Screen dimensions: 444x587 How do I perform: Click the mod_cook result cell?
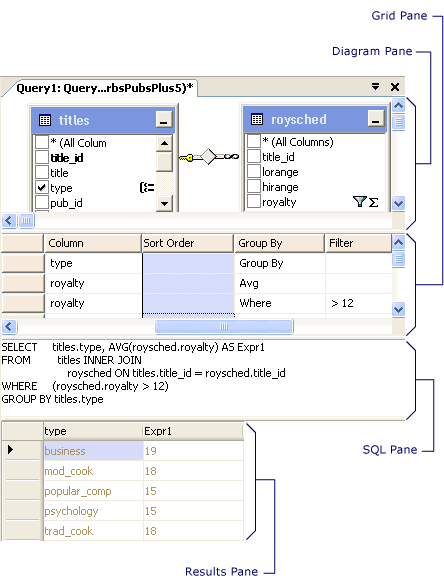tap(94, 471)
